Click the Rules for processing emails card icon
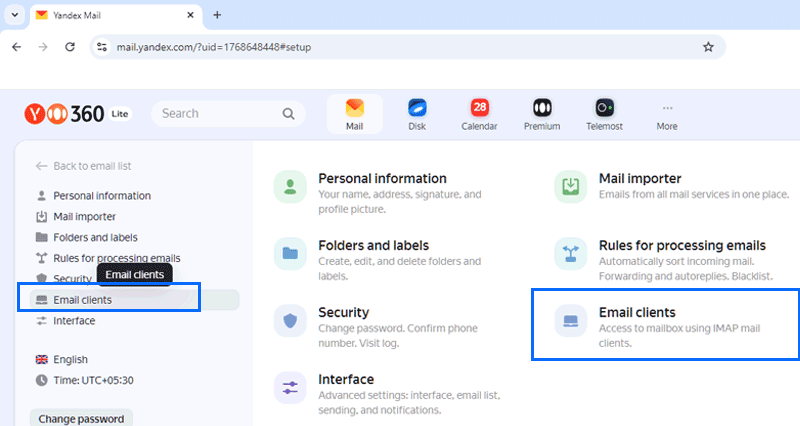Viewport: 800px width, 426px height. coord(570,254)
